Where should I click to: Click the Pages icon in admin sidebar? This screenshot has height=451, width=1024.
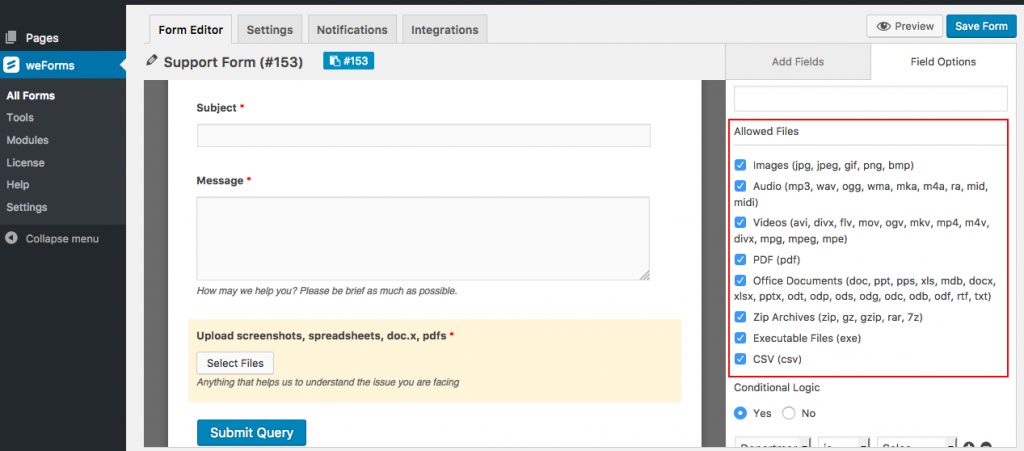point(11,37)
